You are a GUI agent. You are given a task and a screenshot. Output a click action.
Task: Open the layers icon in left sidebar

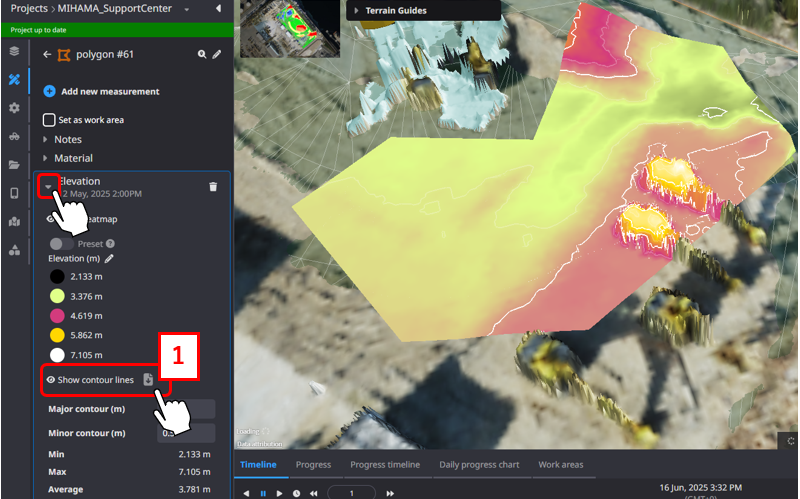click(14, 50)
